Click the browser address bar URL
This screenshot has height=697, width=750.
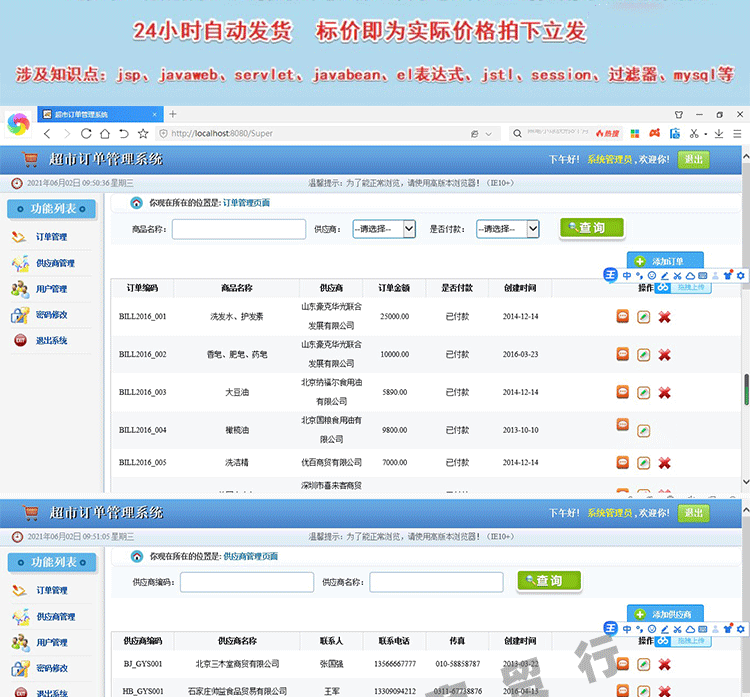222,133
